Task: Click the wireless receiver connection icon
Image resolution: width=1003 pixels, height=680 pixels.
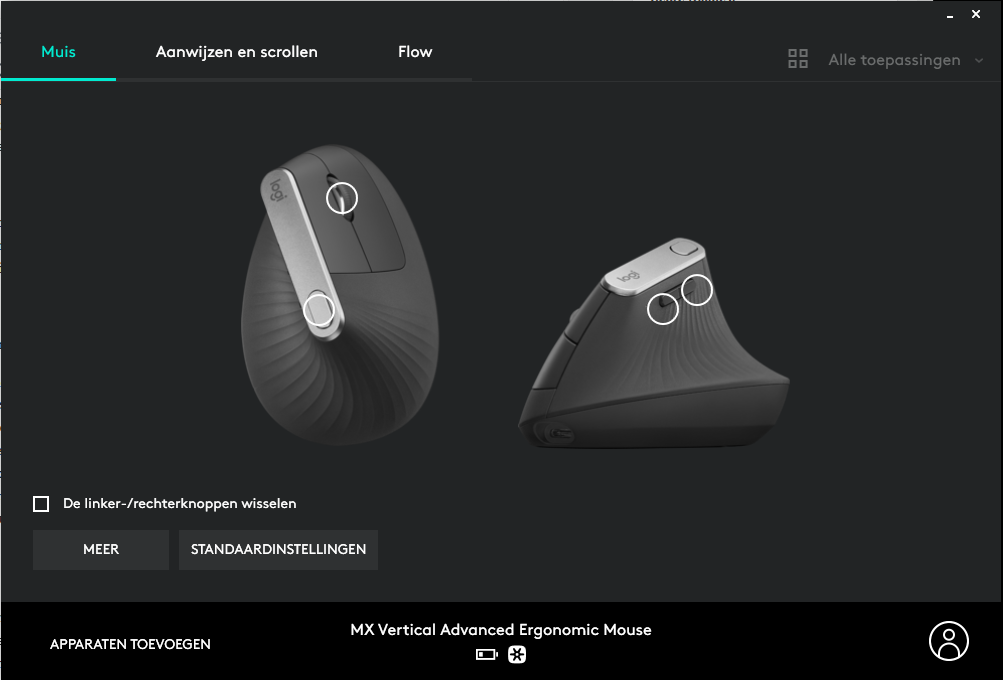Action: click(517, 654)
